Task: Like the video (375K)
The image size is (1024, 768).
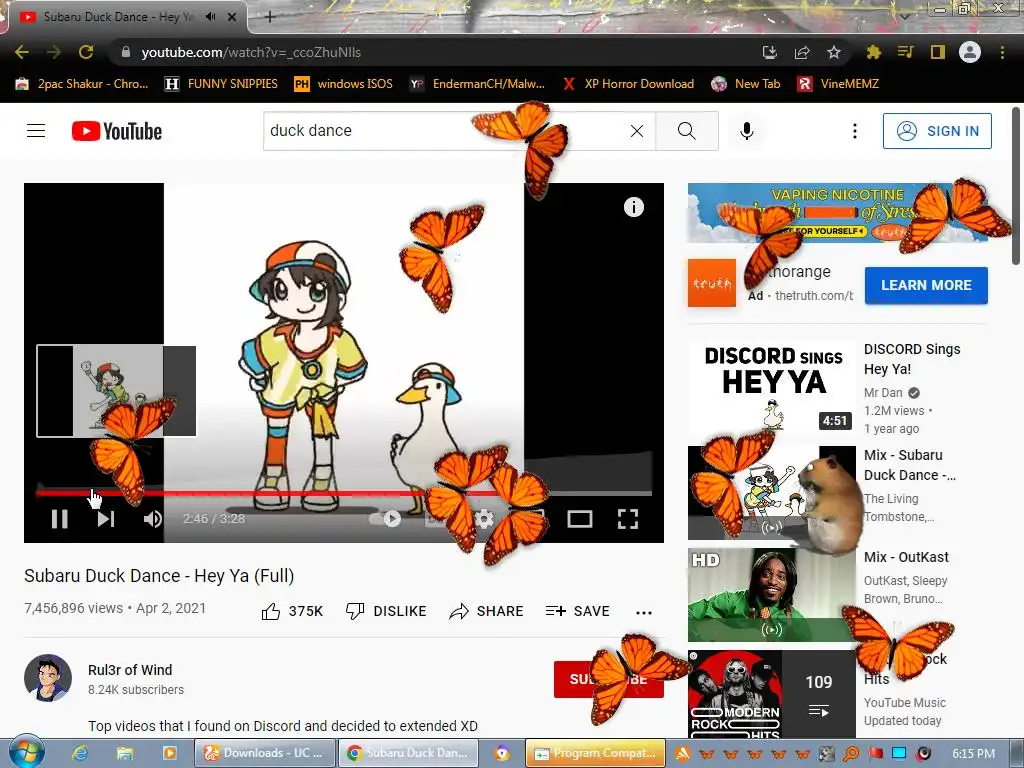Action: pyautogui.click(x=292, y=611)
